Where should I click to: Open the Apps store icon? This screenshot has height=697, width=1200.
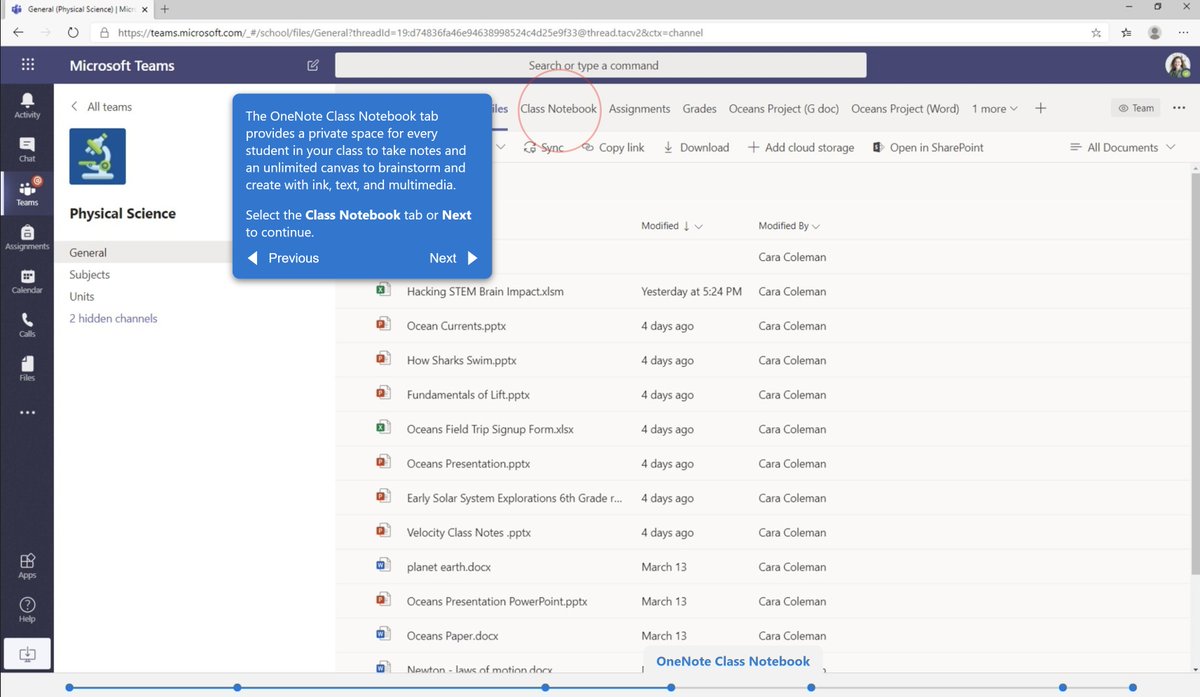27,566
